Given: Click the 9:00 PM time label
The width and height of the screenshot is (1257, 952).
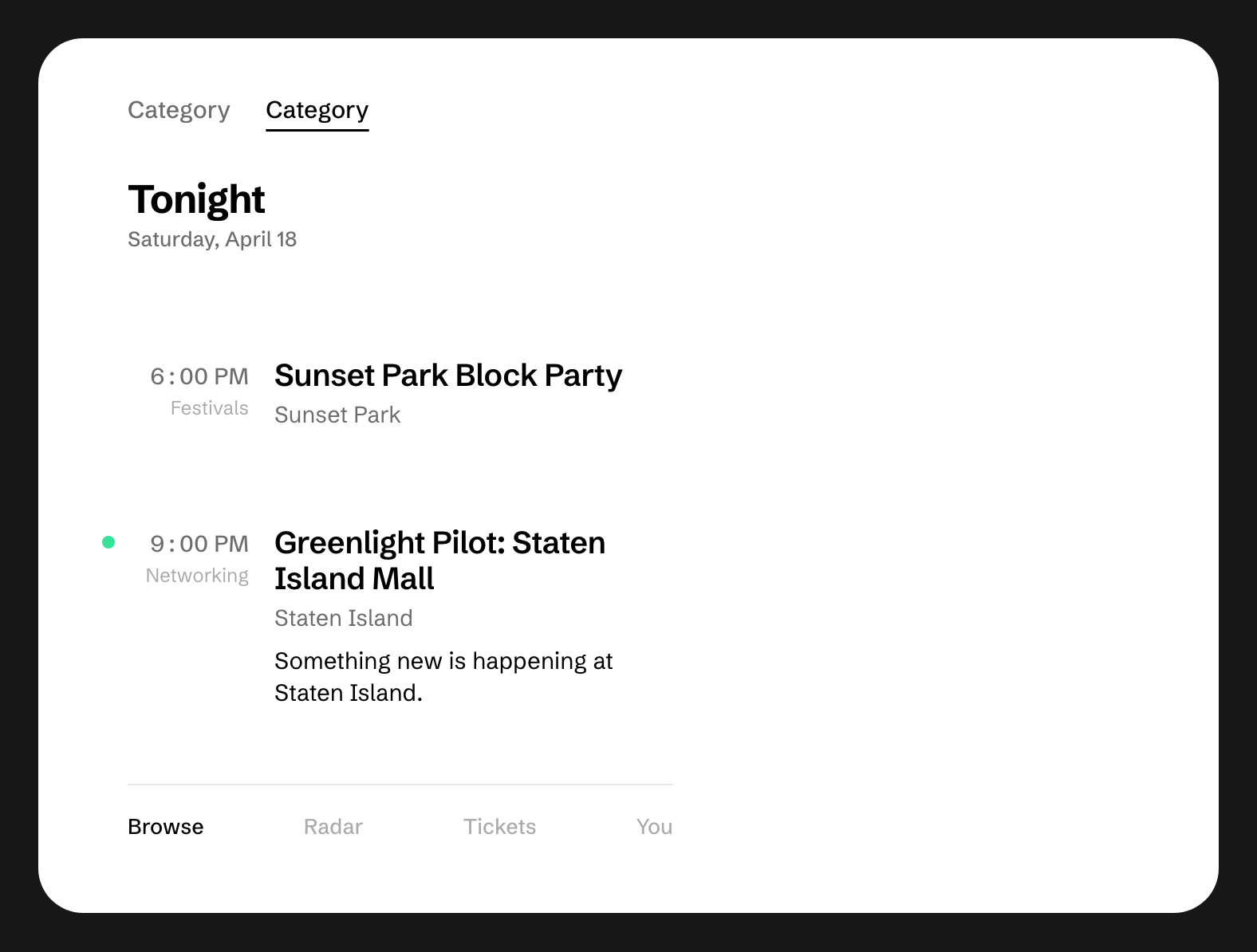Looking at the screenshot, I should (x=199, y=544).
